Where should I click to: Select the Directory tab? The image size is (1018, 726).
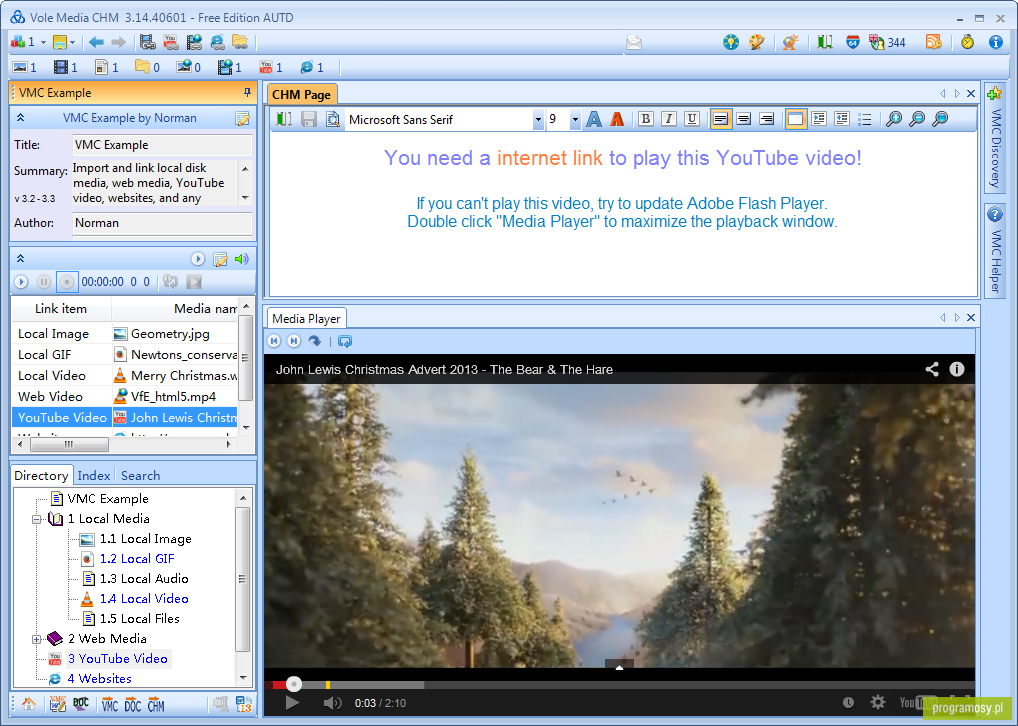coord(41,475)
